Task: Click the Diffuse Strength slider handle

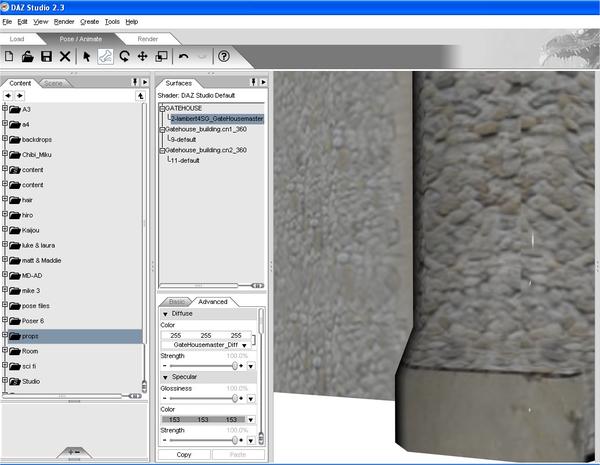Action: tap(235, 366)
